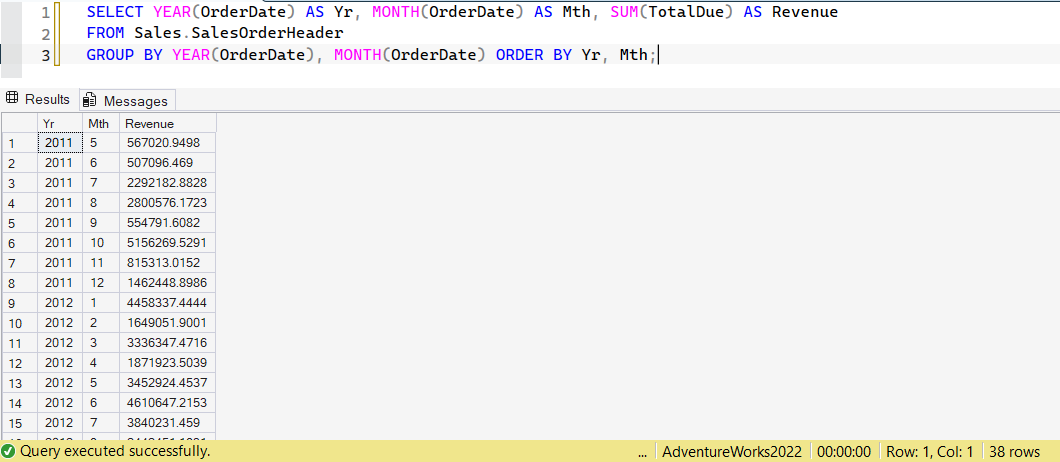Click Mth cell 11 in row 7
This screenshot has height=462, width=1060.
pos(101,262)
